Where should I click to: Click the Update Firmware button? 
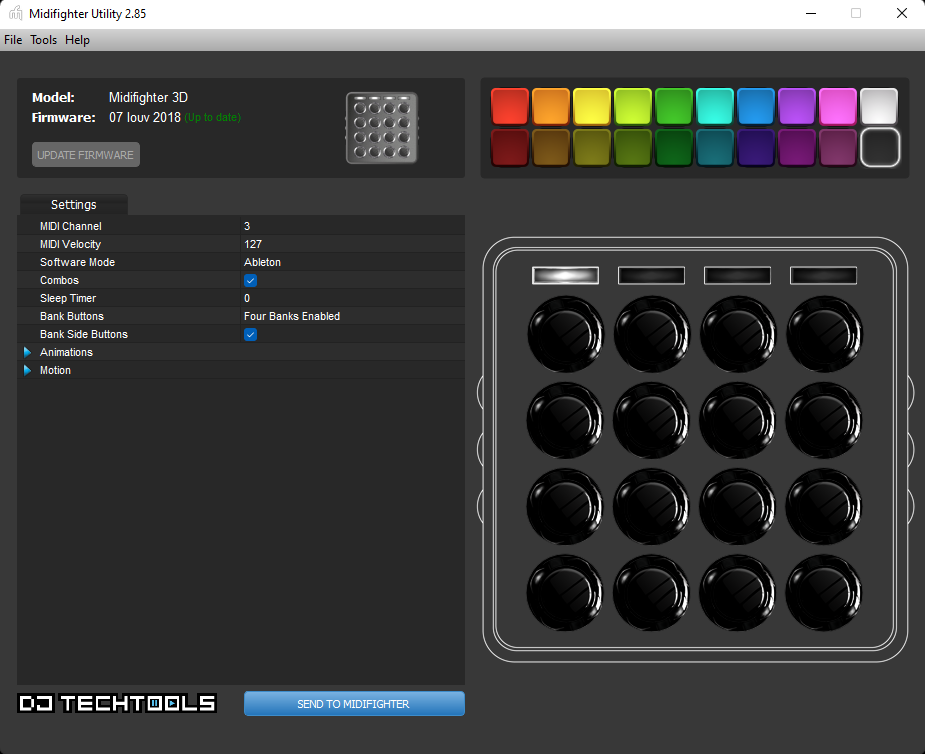click(x=86, y=155)
